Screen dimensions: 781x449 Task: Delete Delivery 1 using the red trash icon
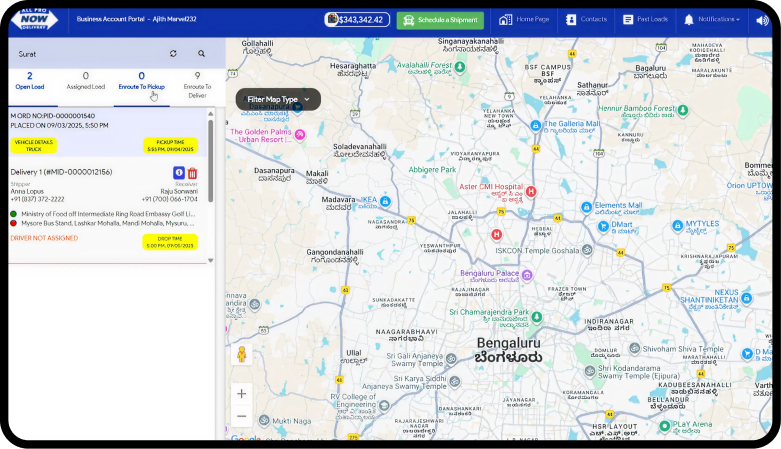pyautogui.click(x=192, y=173)
